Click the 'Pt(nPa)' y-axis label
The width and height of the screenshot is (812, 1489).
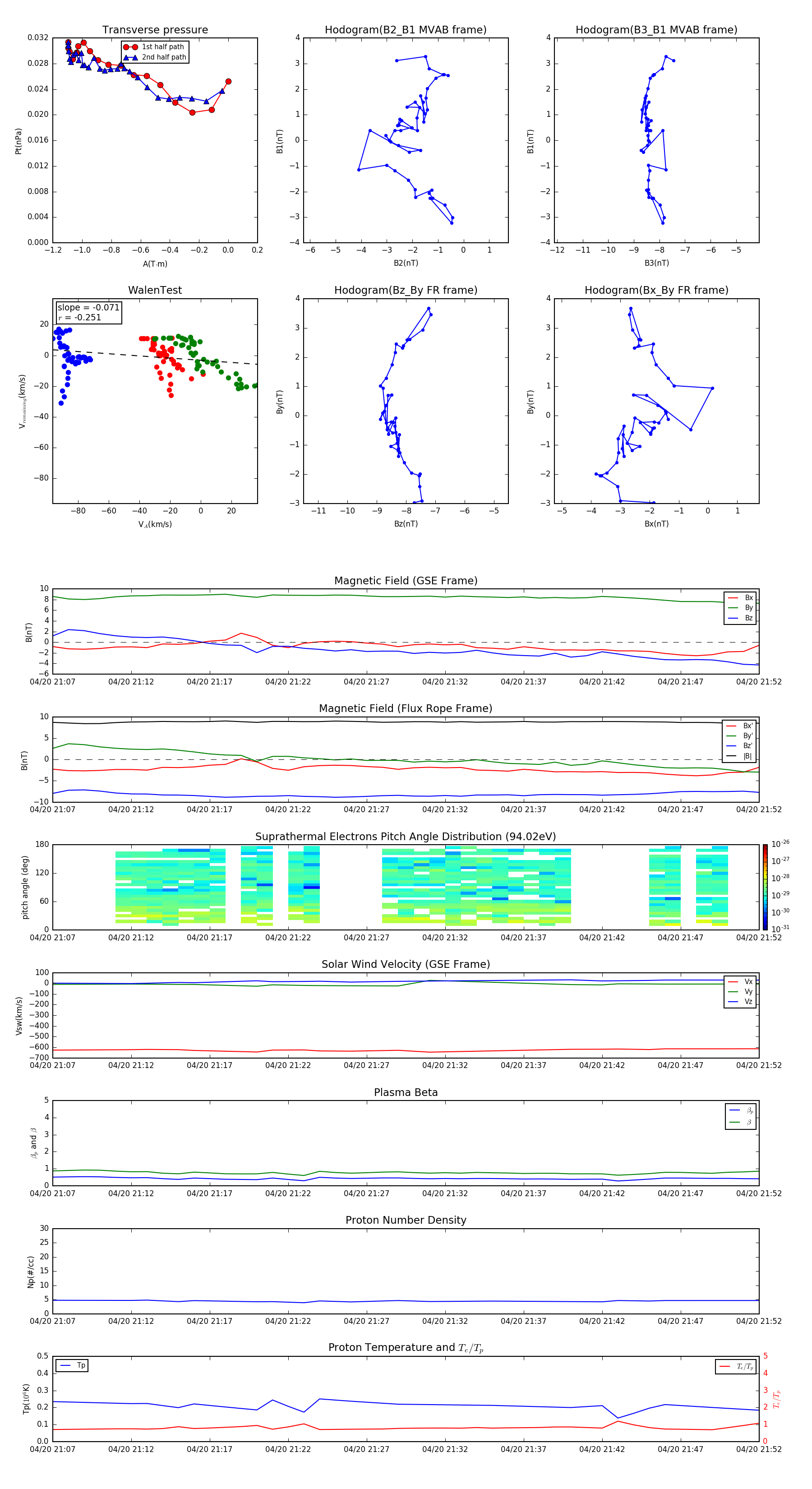coord(18,141)
